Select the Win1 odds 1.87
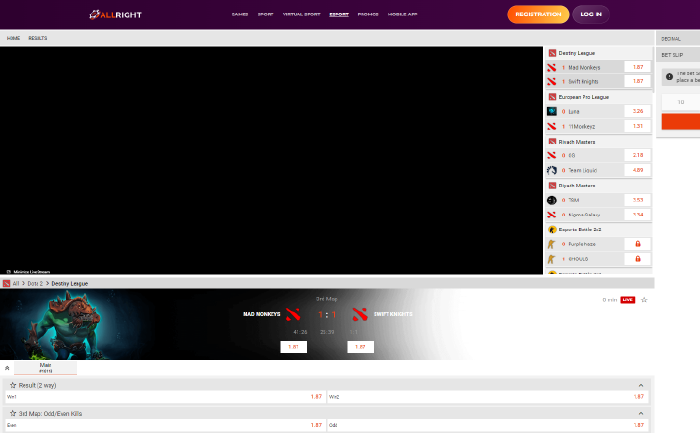 click(165, 396)
